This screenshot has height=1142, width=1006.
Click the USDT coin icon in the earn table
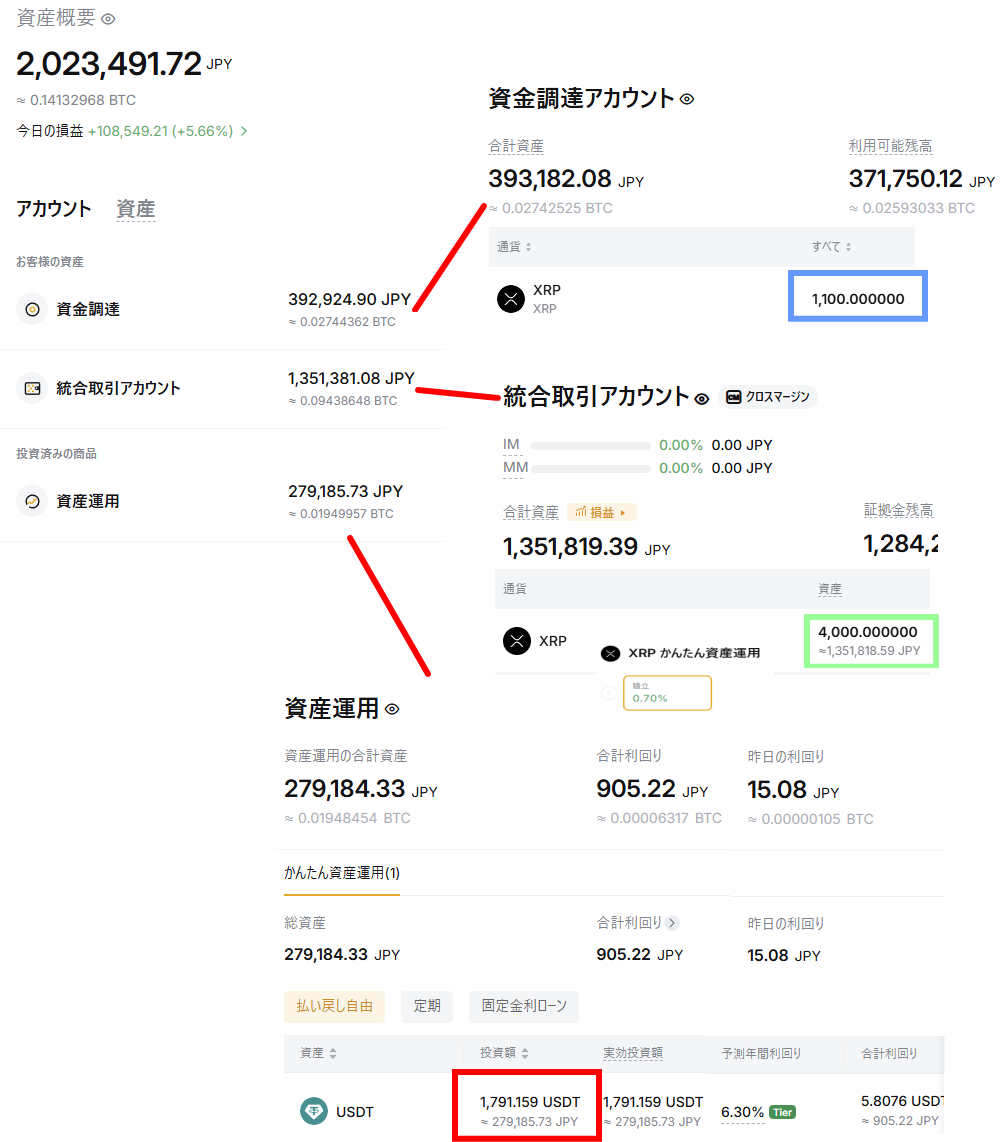[x=314, y=1111]
